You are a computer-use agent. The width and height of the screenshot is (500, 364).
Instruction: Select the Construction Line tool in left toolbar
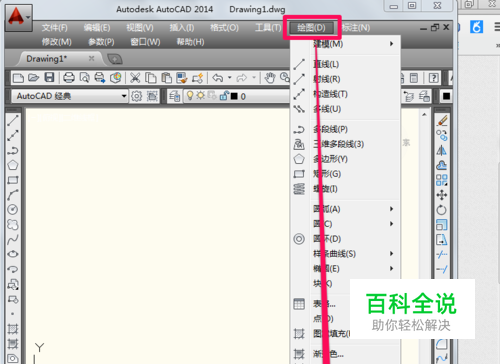point(13,135)
